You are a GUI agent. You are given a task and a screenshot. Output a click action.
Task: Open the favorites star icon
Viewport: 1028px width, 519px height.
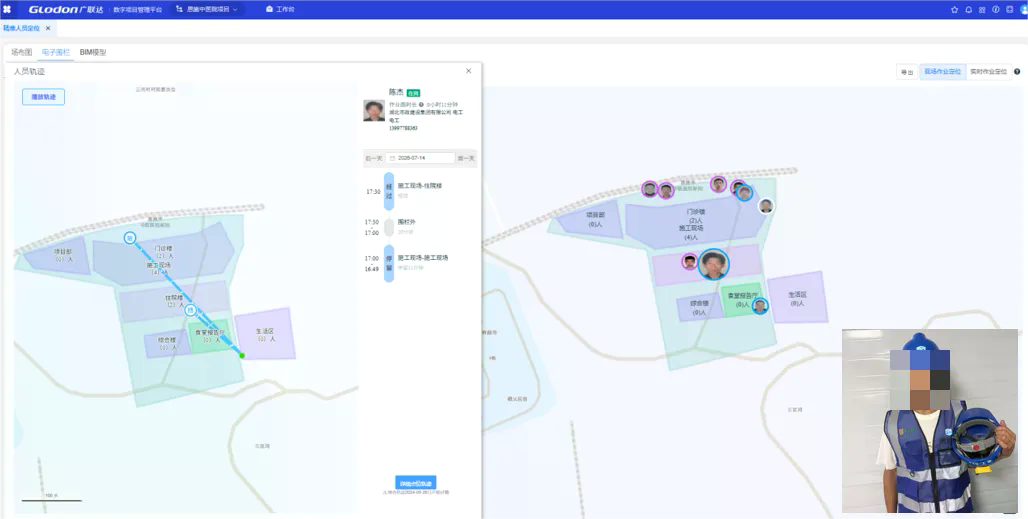(955, 10)
